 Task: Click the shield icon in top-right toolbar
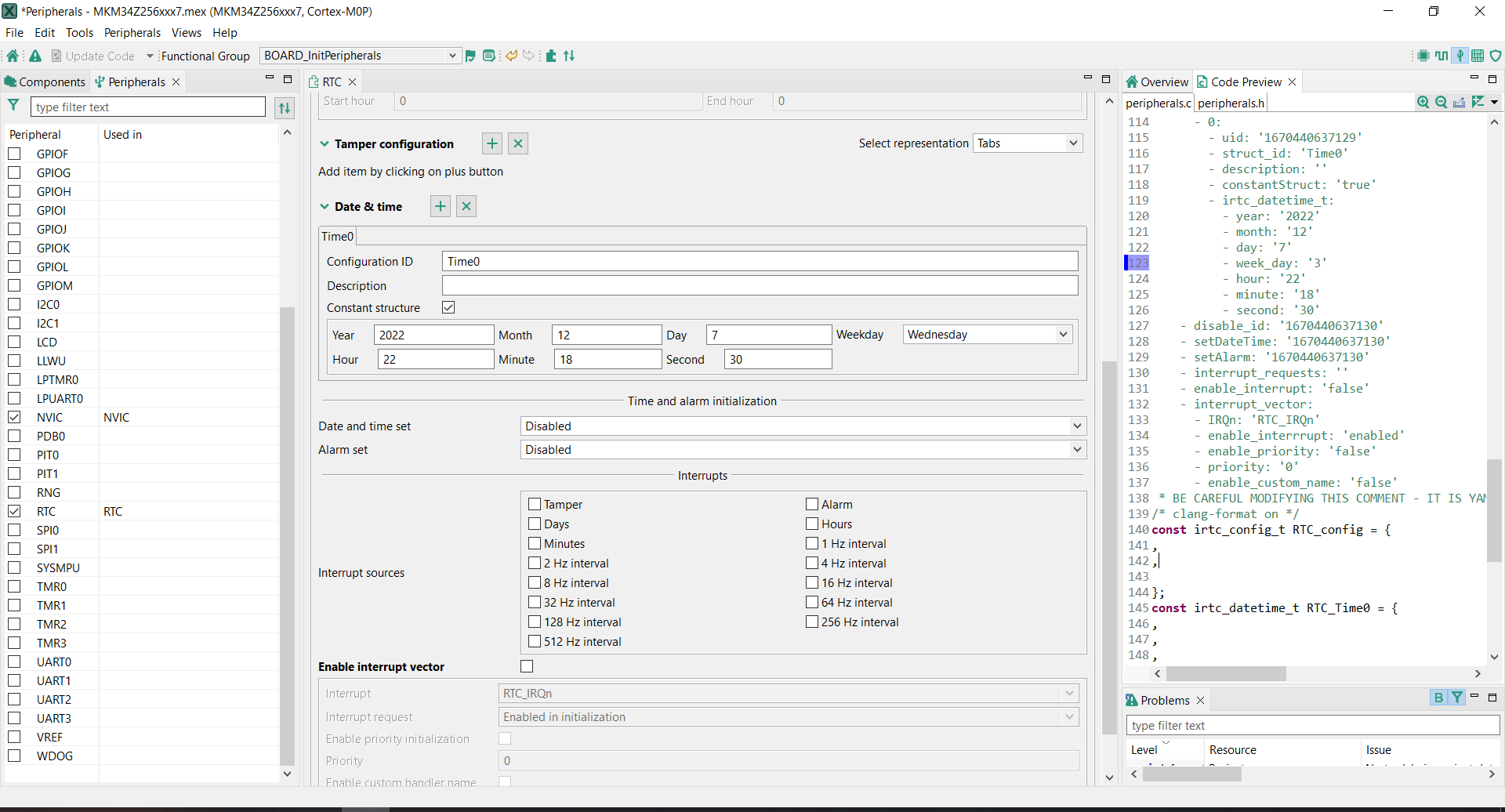point(1496,56)
